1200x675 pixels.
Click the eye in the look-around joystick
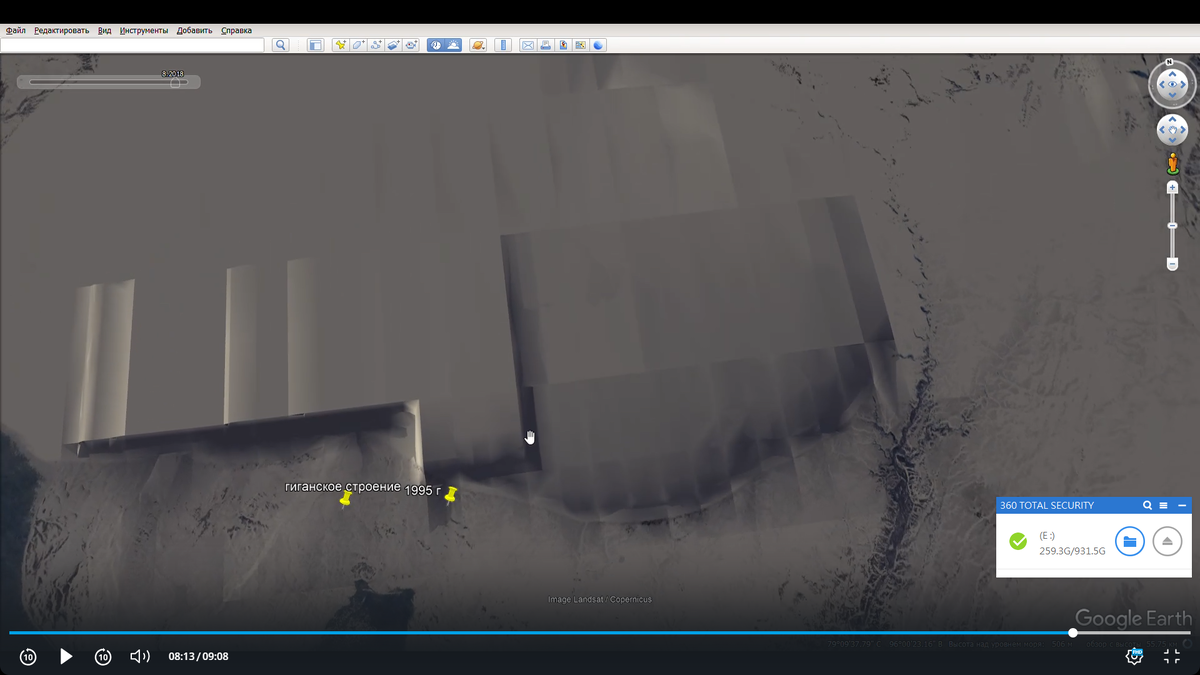[x=1172, y=85]
